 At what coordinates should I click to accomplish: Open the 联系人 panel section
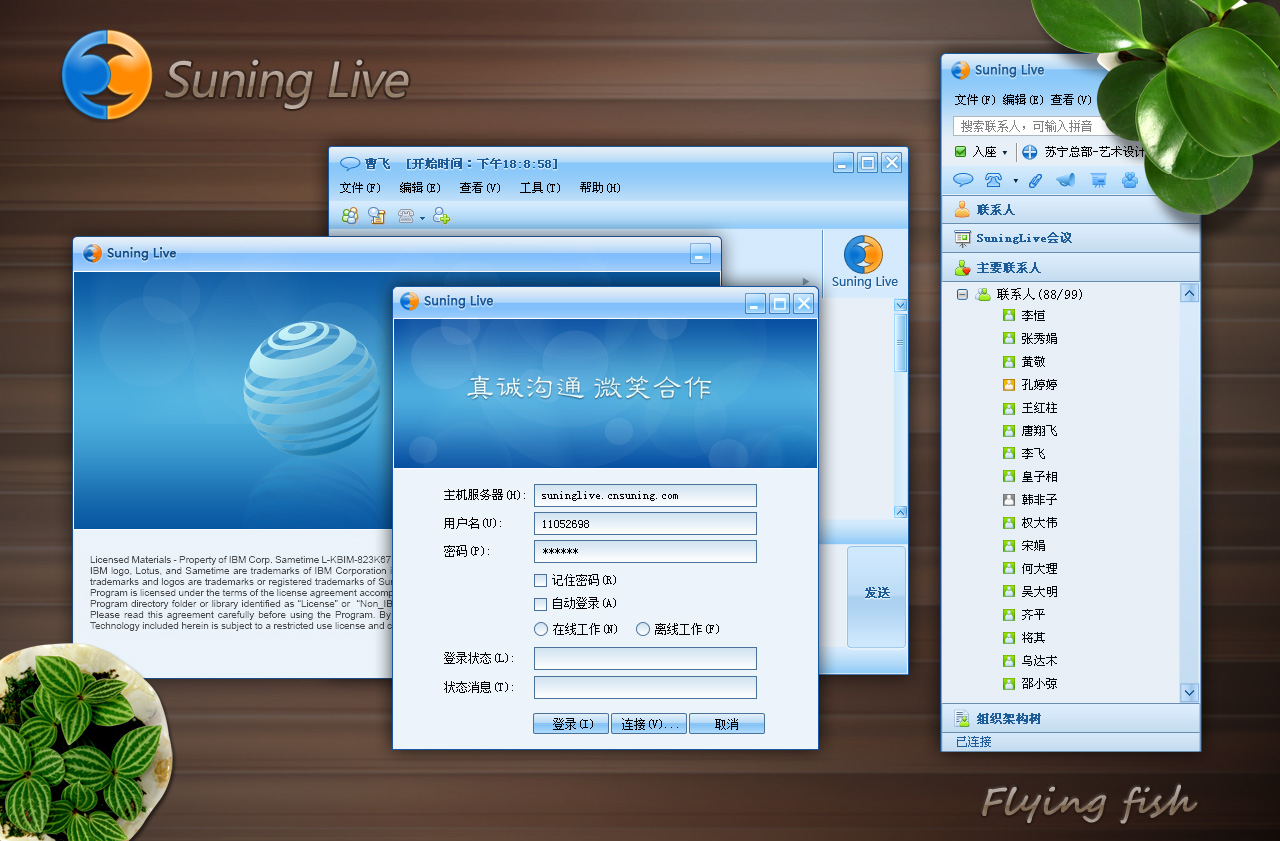pyautogui.click(x=1070, y=210)
